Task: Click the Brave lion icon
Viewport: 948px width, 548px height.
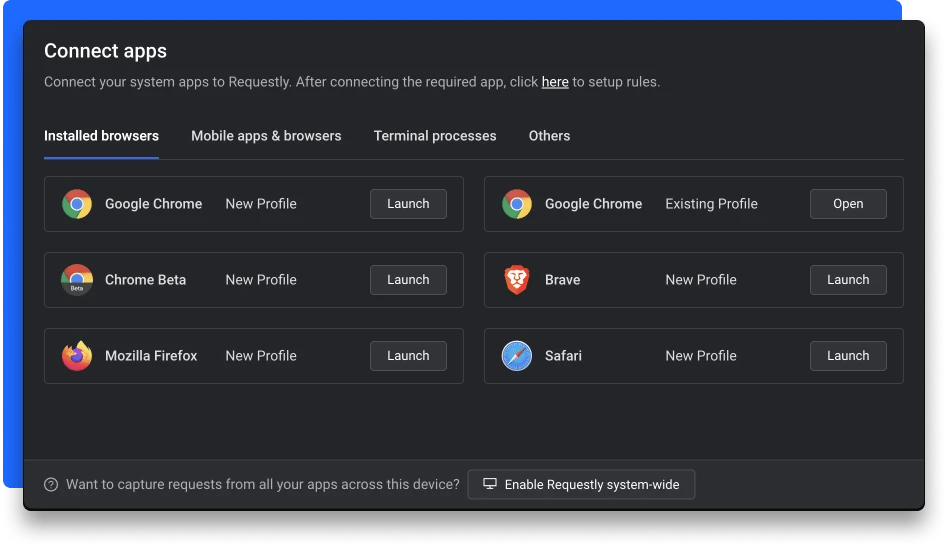Action: point(517,280)
